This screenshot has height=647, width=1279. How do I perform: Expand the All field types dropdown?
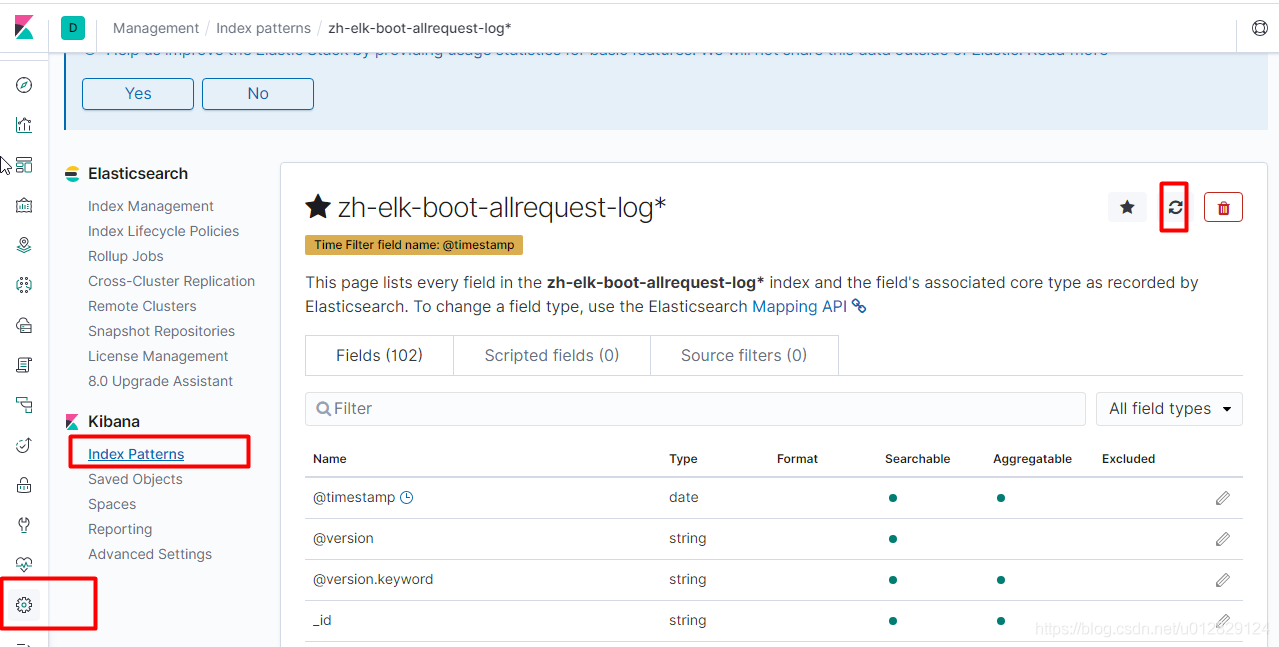1169,409
